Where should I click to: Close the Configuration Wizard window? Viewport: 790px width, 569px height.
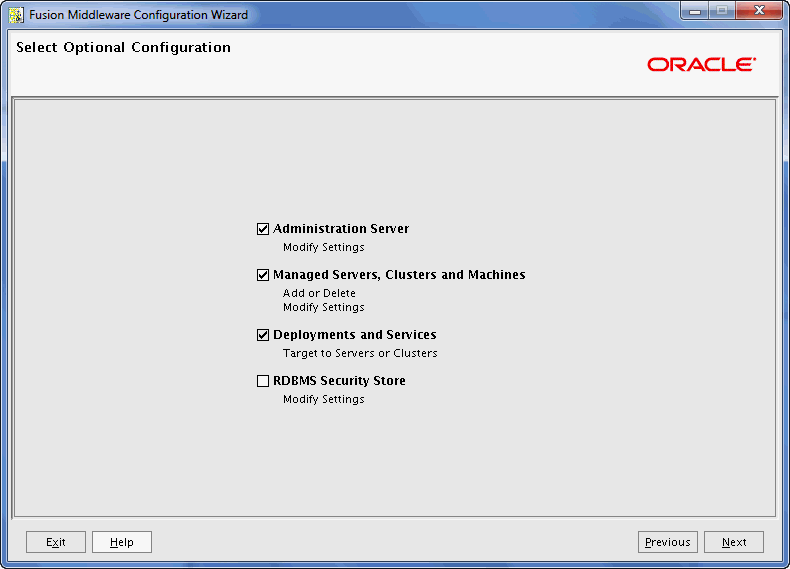(759, 11)
